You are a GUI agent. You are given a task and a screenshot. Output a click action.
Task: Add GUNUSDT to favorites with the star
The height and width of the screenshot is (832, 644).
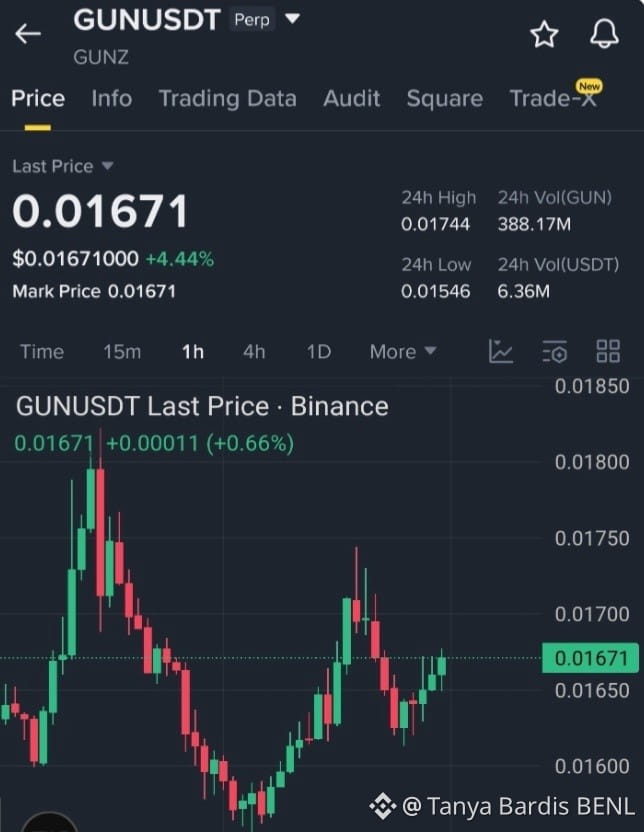[544, 34]
